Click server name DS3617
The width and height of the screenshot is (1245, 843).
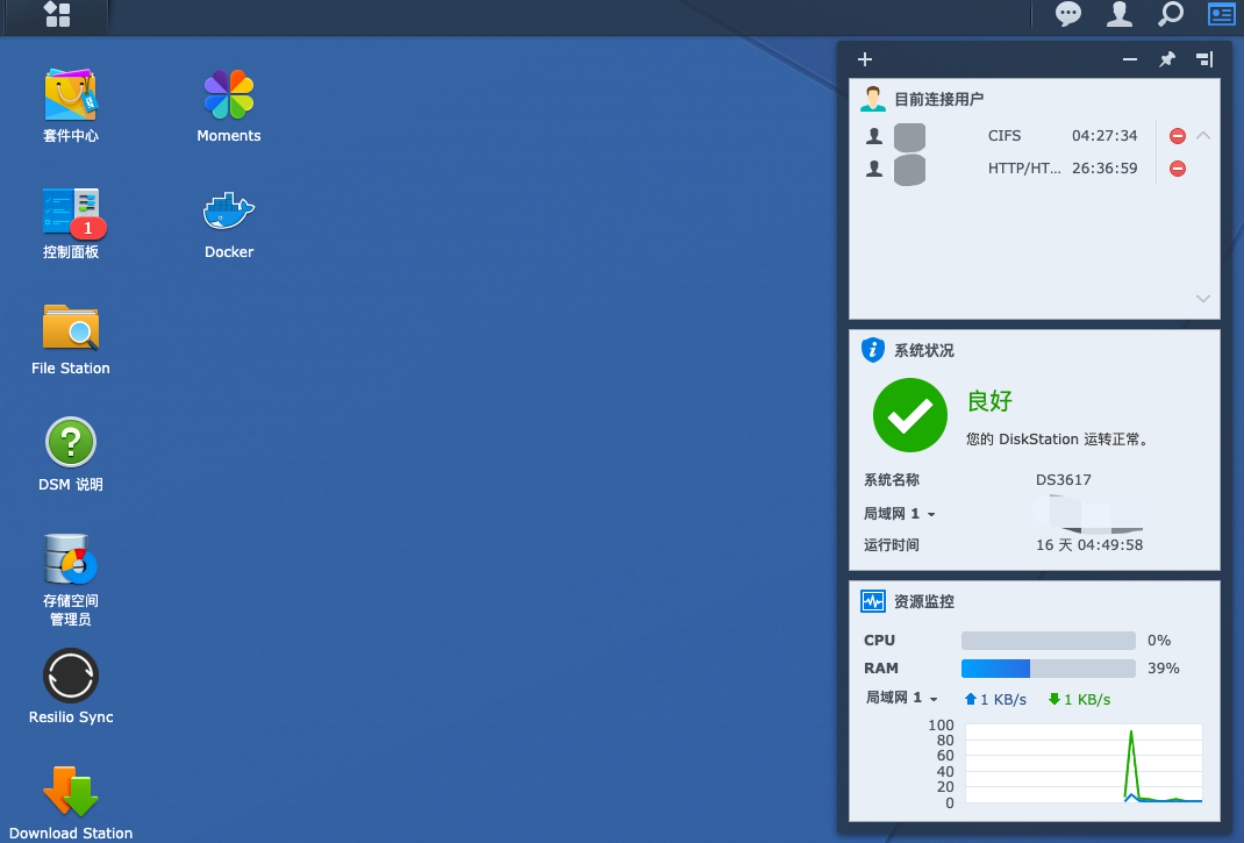point(1064,480)
